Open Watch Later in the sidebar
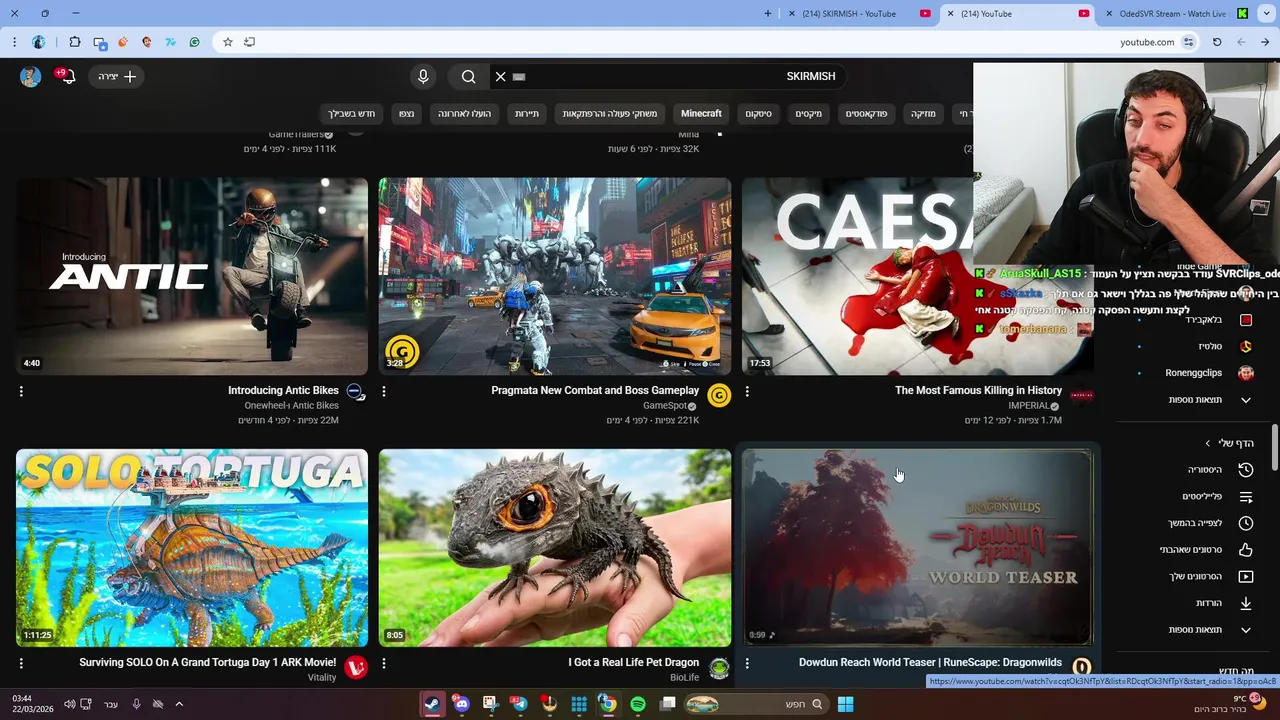 (x=1211, y=523)
